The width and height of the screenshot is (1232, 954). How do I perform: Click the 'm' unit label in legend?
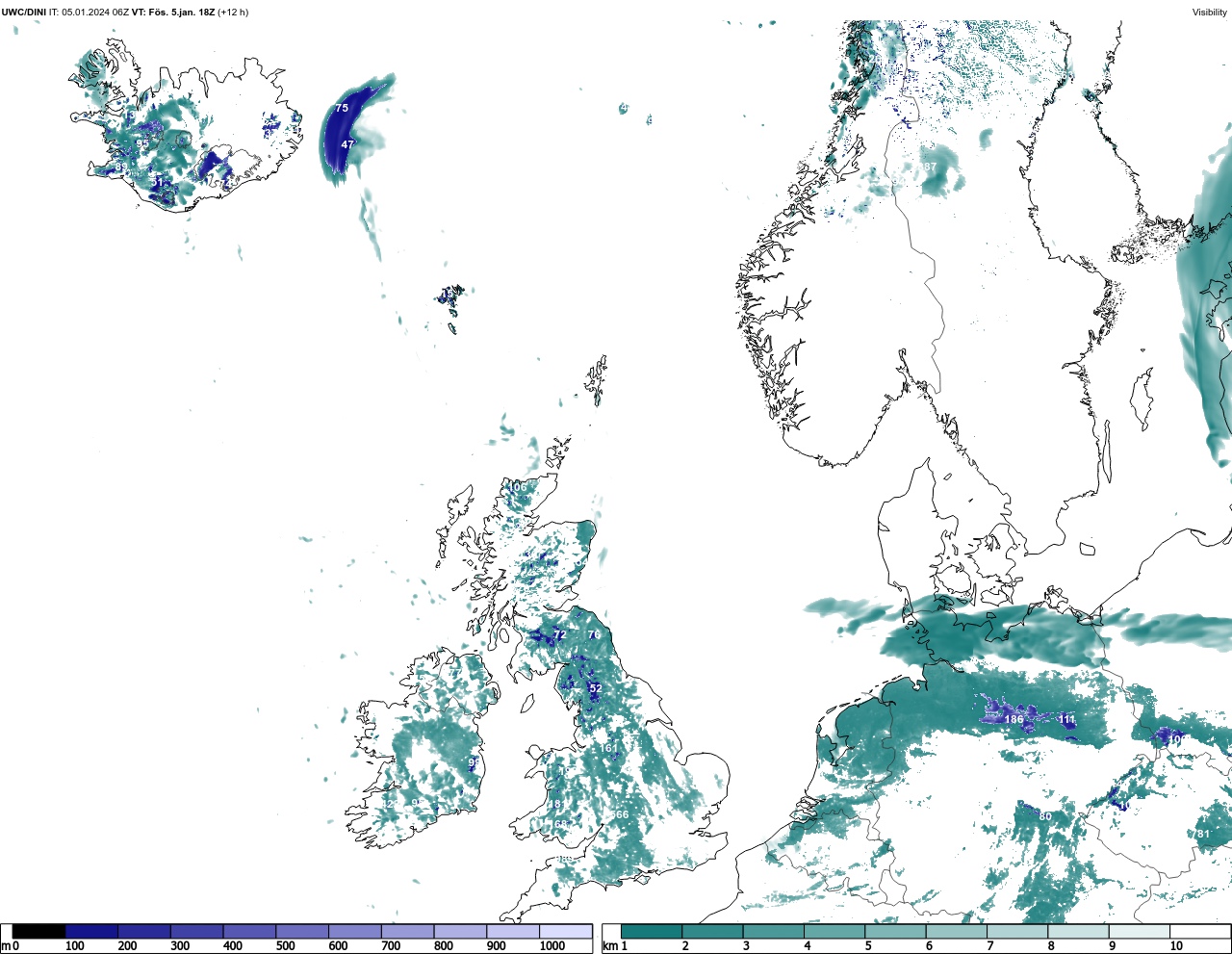(x=6, y=946)
